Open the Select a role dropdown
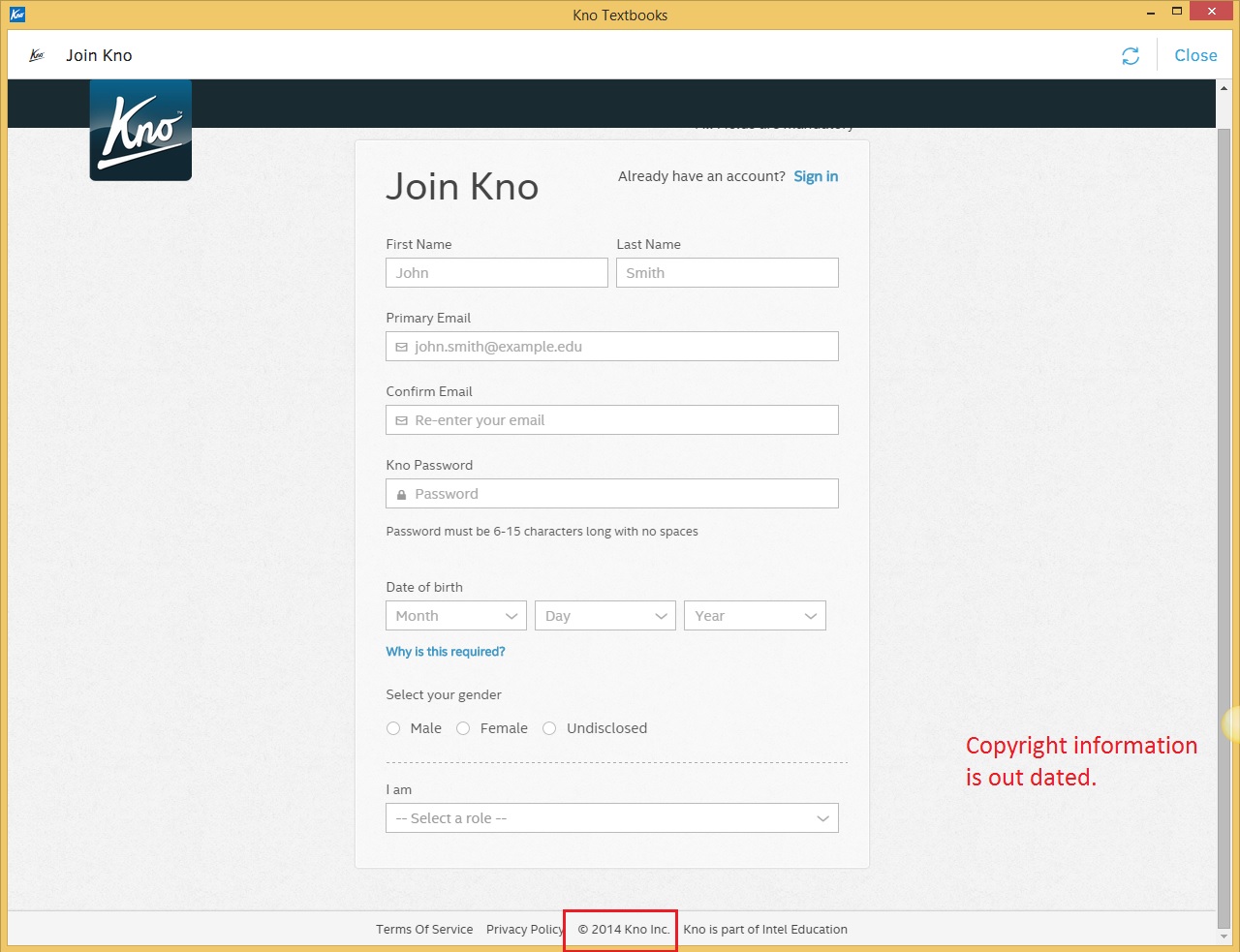1240x952 pixels. (x=612, y=818)
